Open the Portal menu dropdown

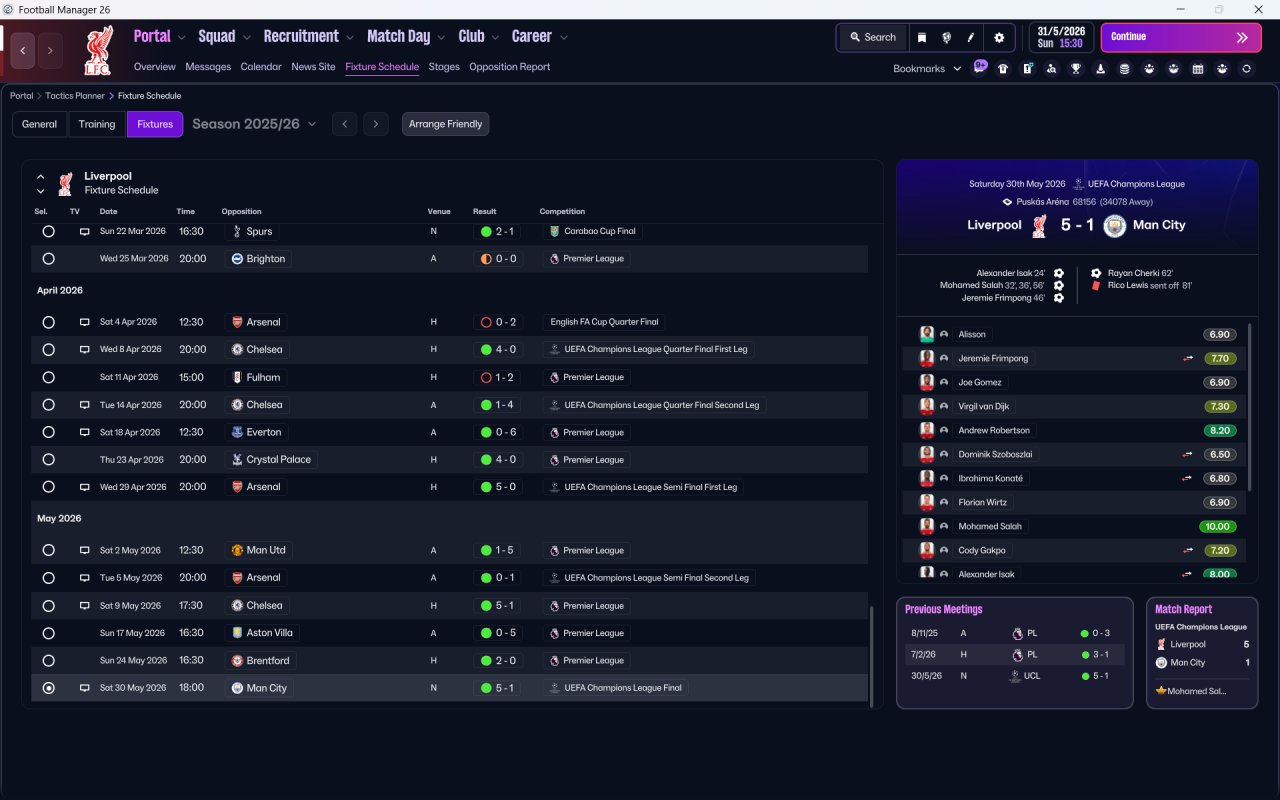[160, 37]
